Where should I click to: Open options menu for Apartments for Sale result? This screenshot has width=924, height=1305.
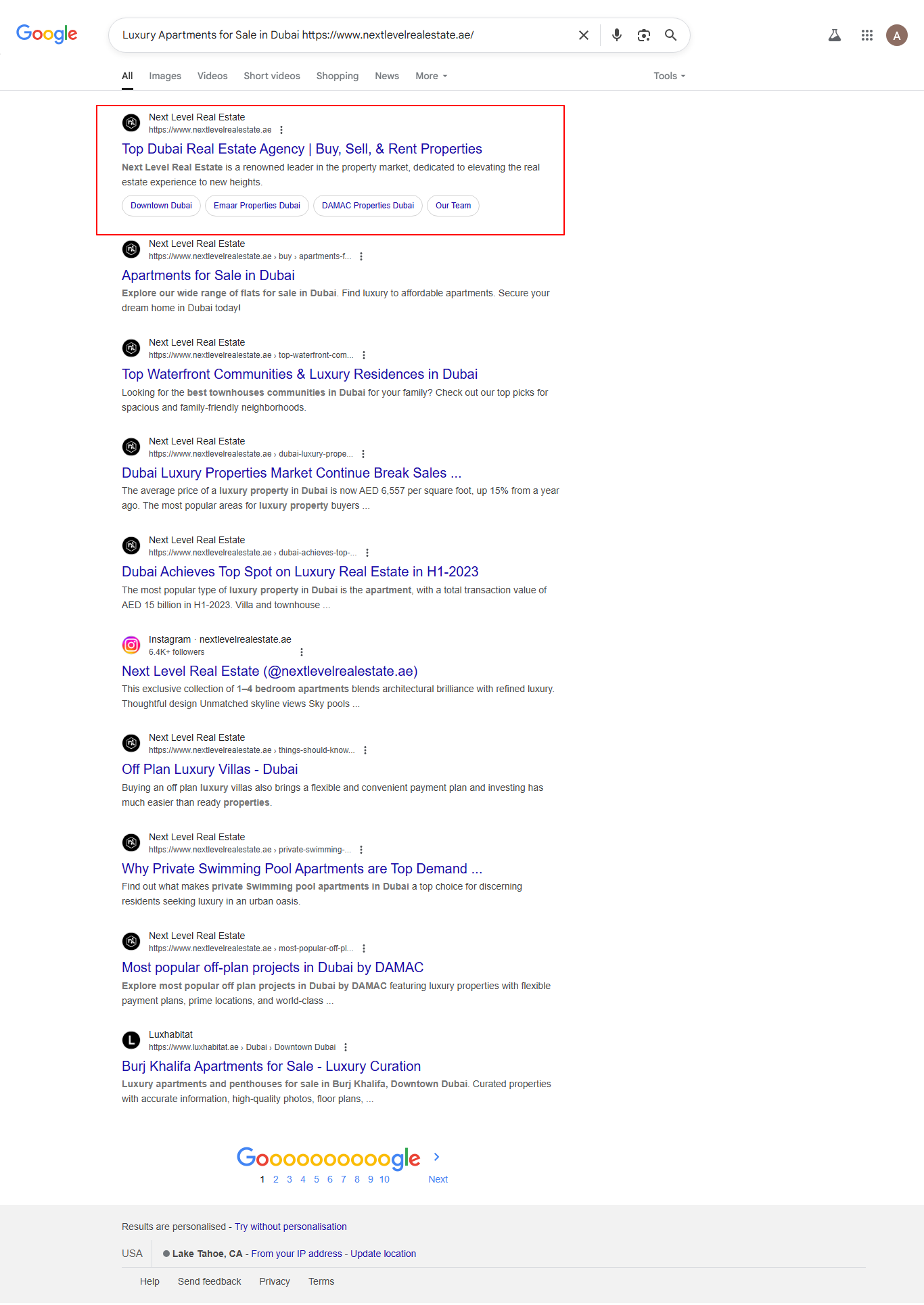point(361,256)
